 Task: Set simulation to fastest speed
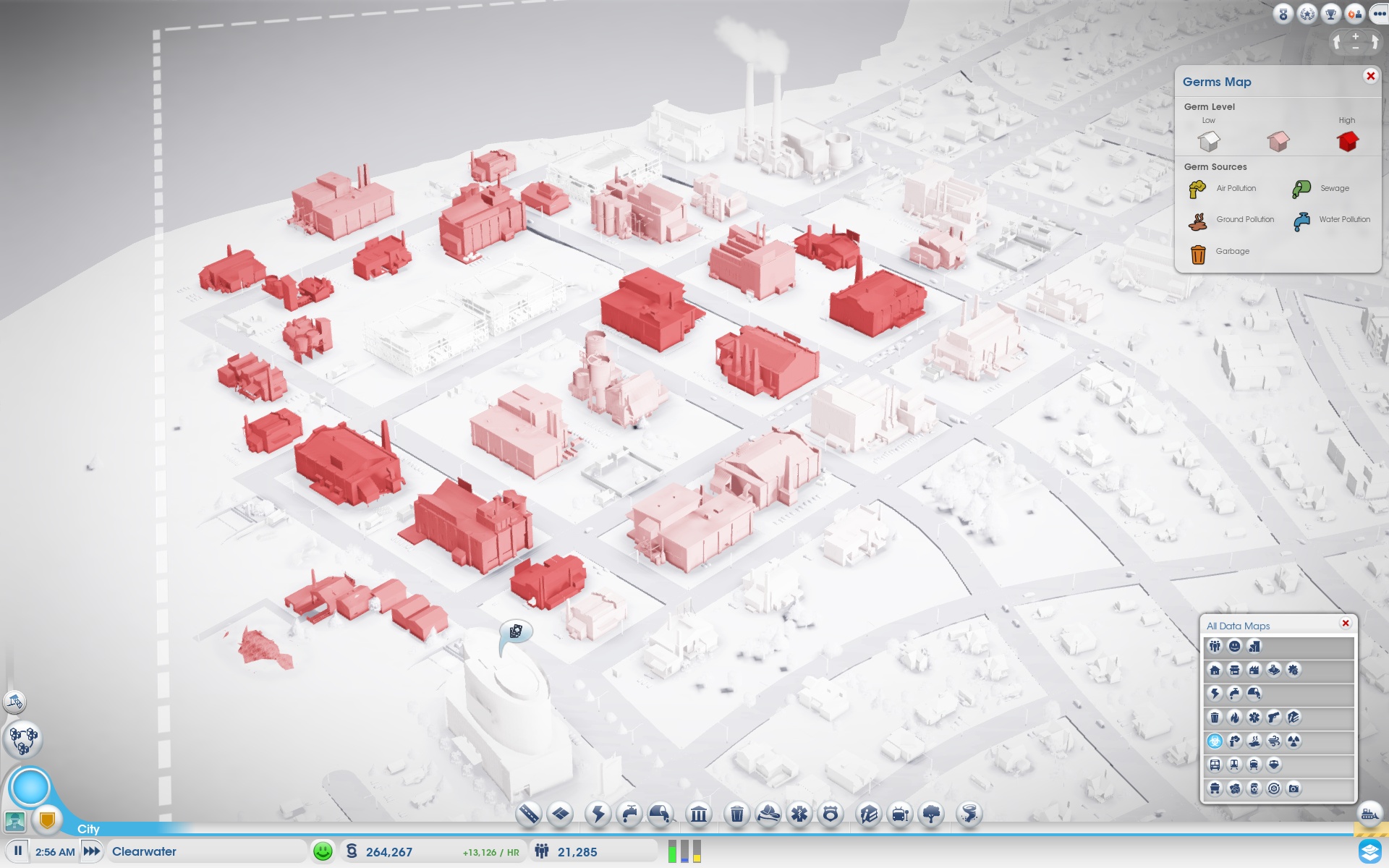(92, 851)
